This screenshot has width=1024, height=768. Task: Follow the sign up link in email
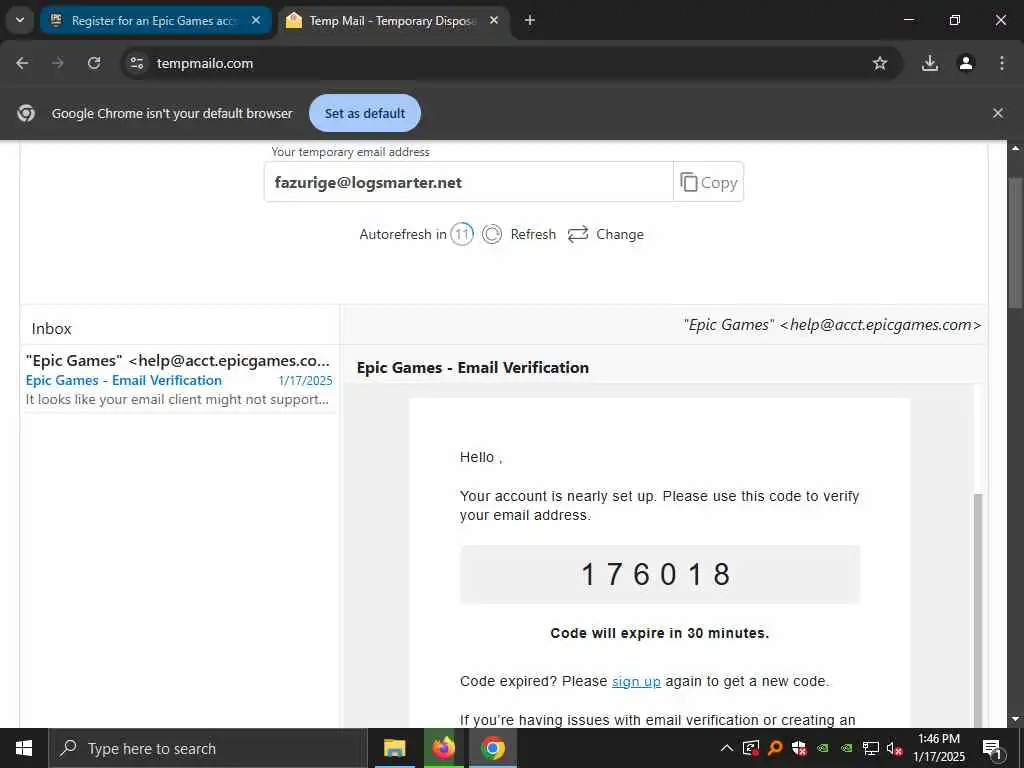(636, 681)
